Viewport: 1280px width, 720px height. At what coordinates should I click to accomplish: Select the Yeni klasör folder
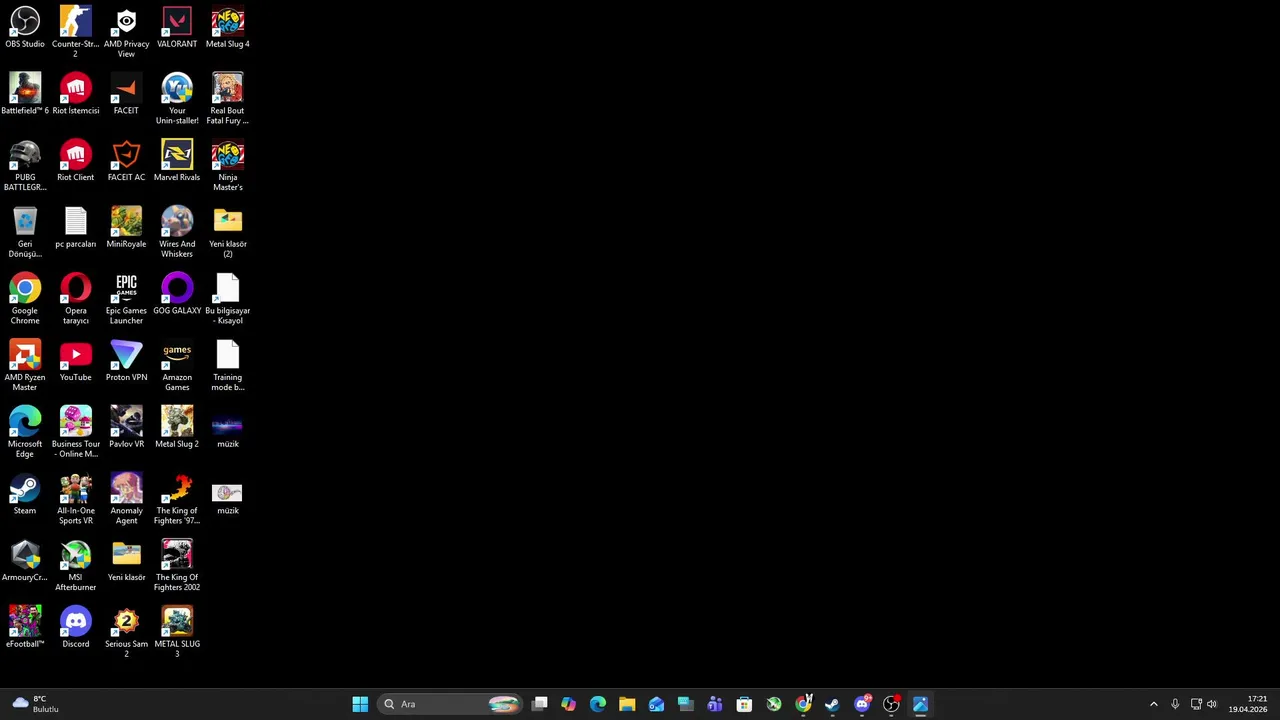[126, 561]
